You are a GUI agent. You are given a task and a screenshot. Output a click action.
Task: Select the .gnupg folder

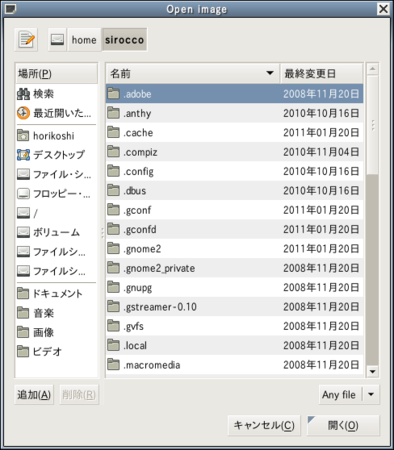pyautogui.click(x=235, y=287)
